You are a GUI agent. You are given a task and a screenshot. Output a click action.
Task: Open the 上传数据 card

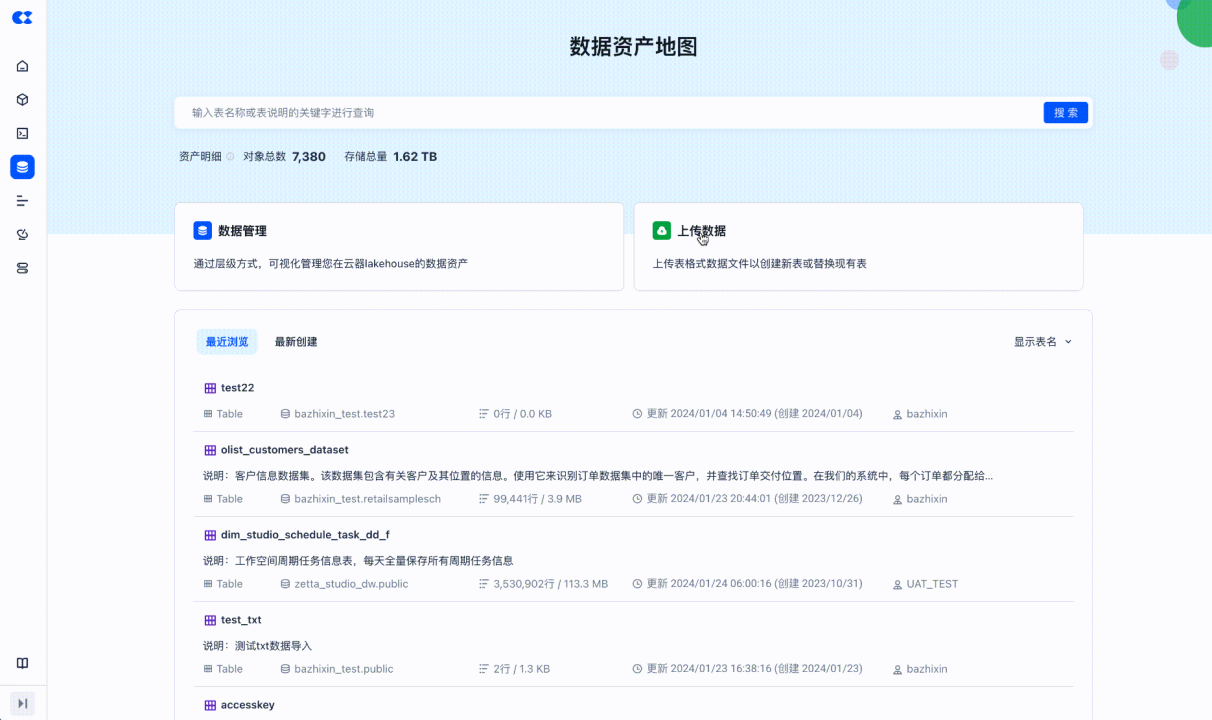(x=858, y=246)
